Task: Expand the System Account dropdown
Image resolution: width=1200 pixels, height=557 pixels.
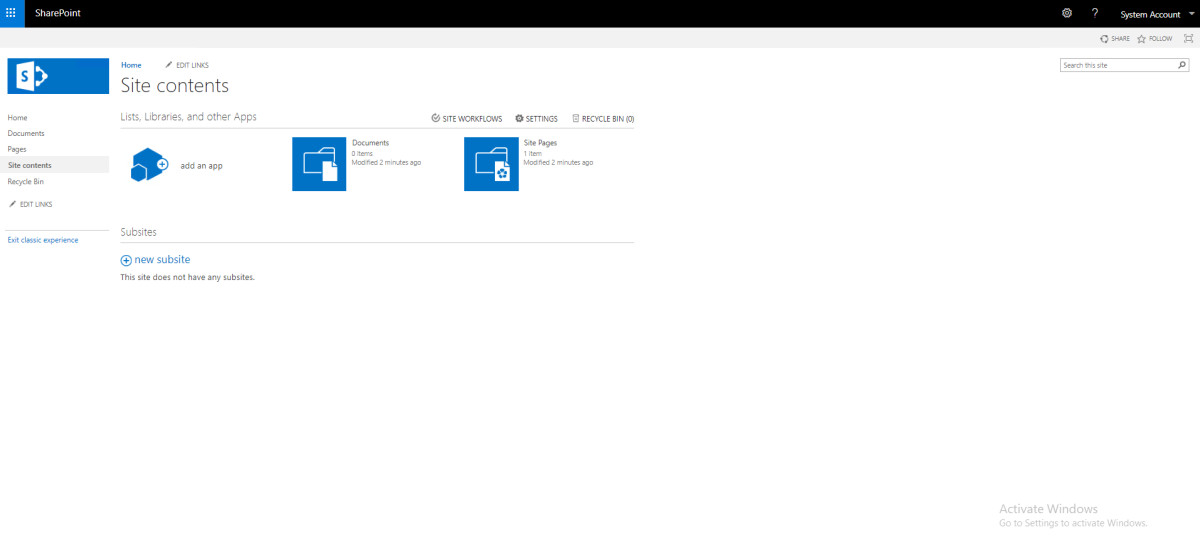Action: (1156, 14)
